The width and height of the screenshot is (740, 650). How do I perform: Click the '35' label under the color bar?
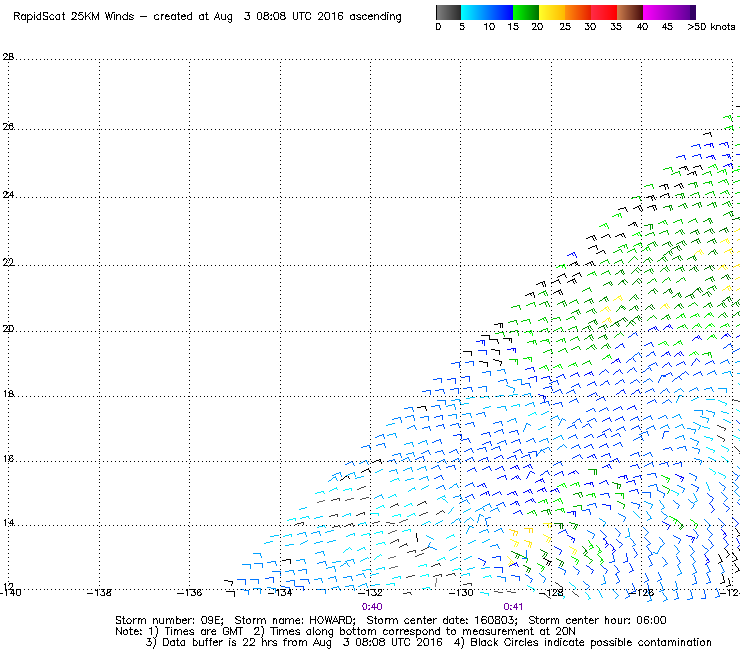pos(616,26)
